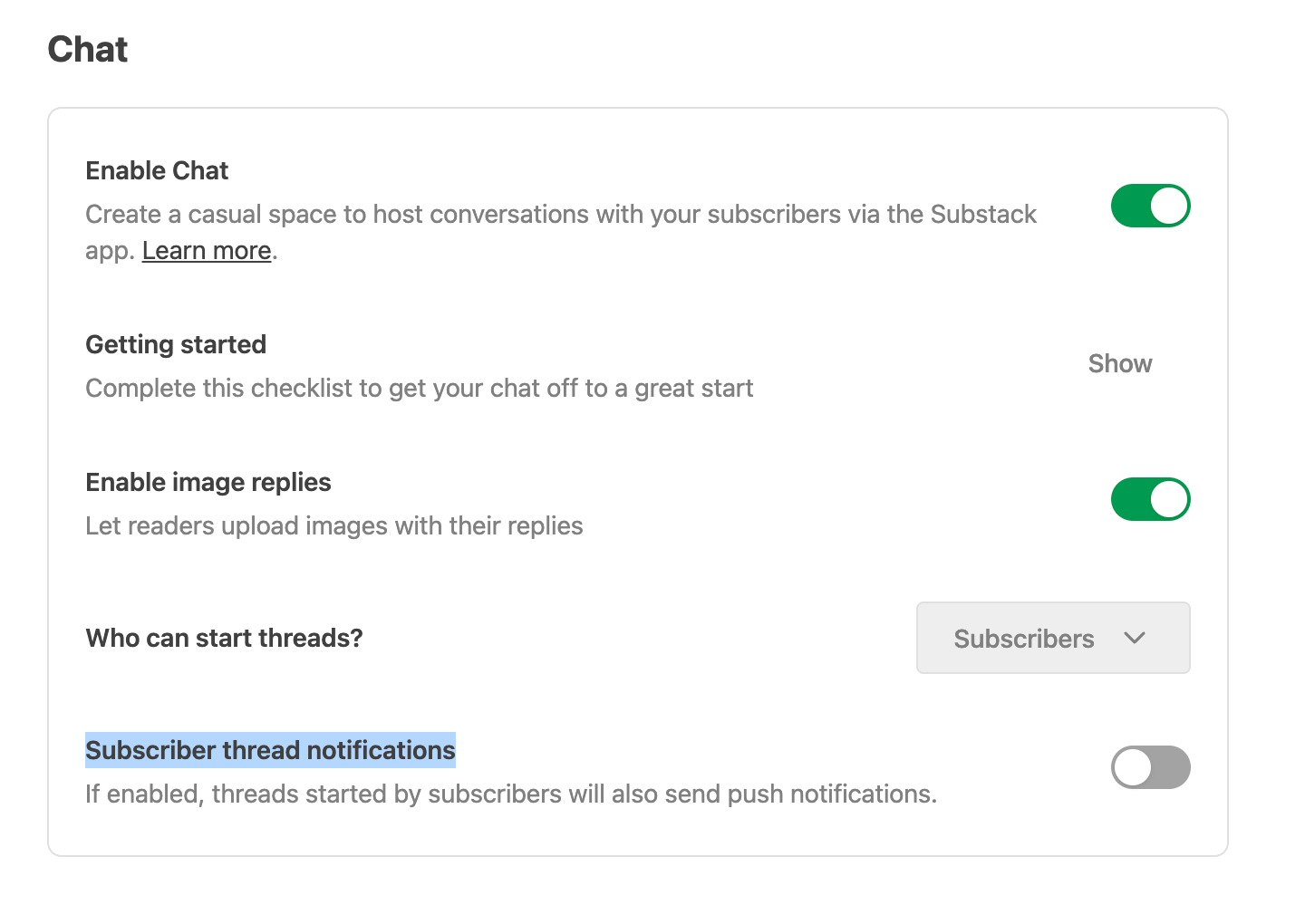This screenshot has width=1305, height=924.
Task: Enable Subscriber thread notifications
Action: [1150, 767]
